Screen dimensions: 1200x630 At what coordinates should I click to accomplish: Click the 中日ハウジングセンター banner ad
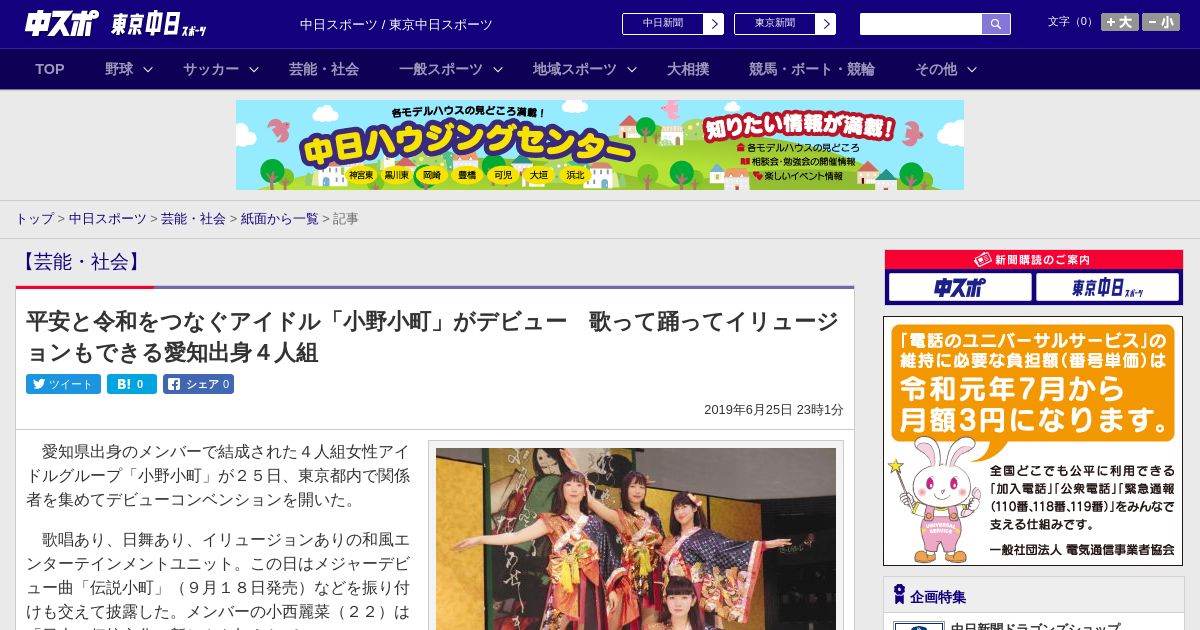click(600, 145)
